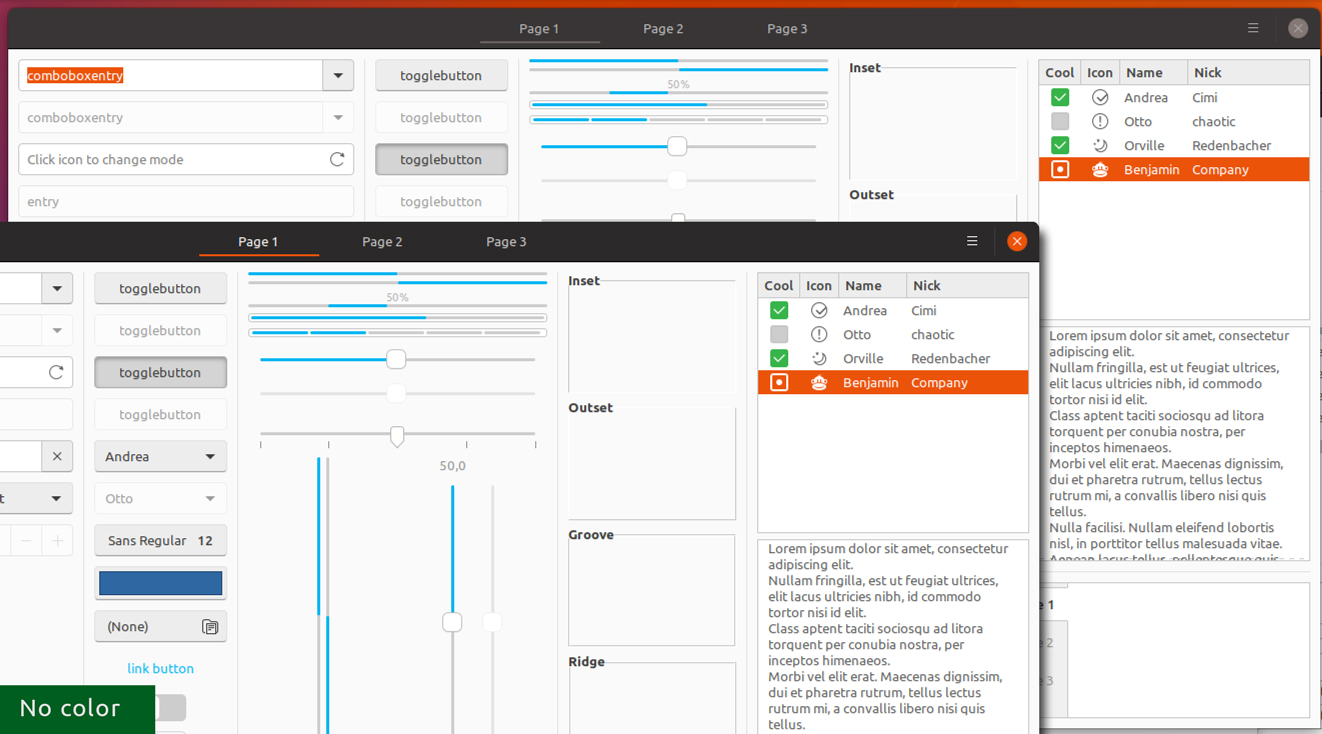The width and height of the screenshot is (1322, 734).
Task: Click marked scale slider with tick marks
Action: click(397, 436)
